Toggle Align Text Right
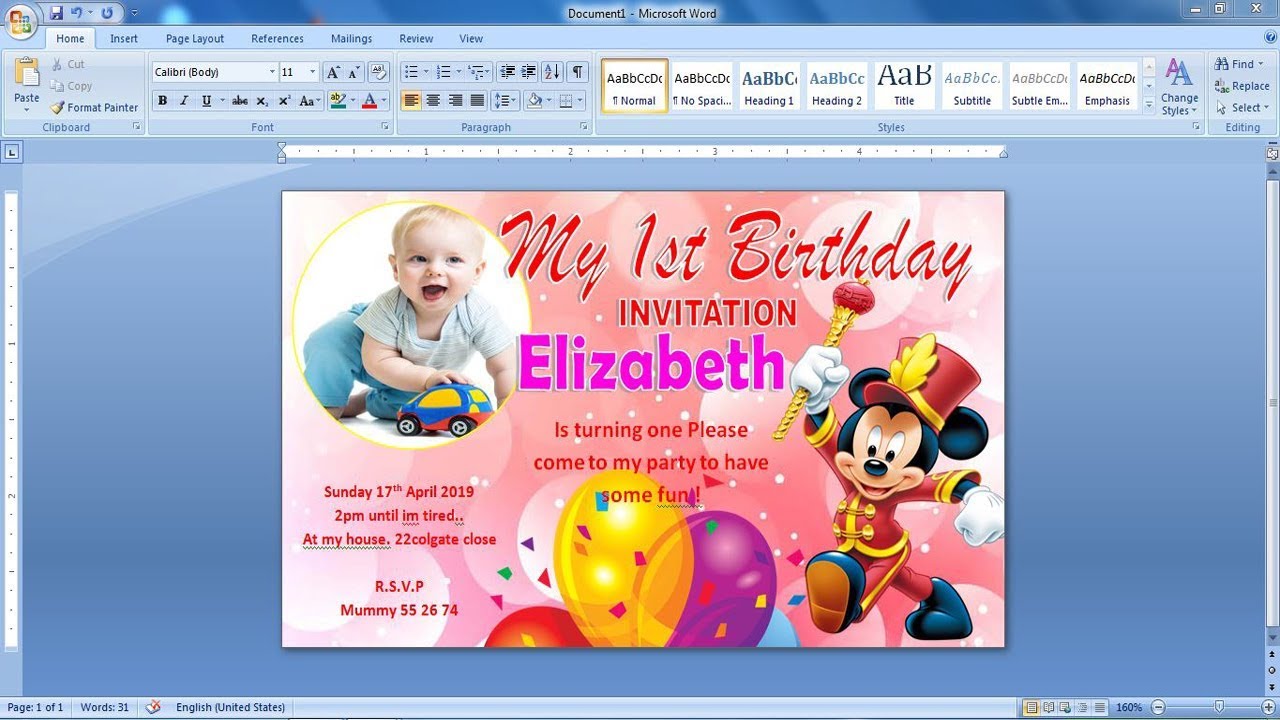 coord(455,101)
